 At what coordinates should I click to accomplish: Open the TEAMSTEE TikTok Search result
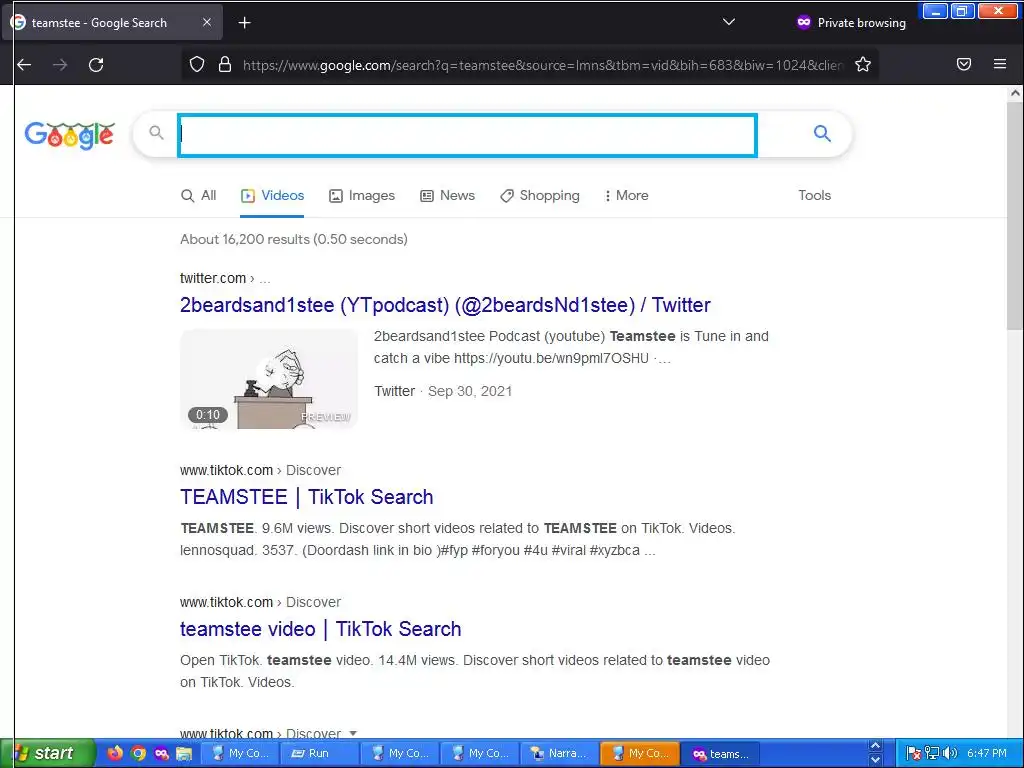306,497
